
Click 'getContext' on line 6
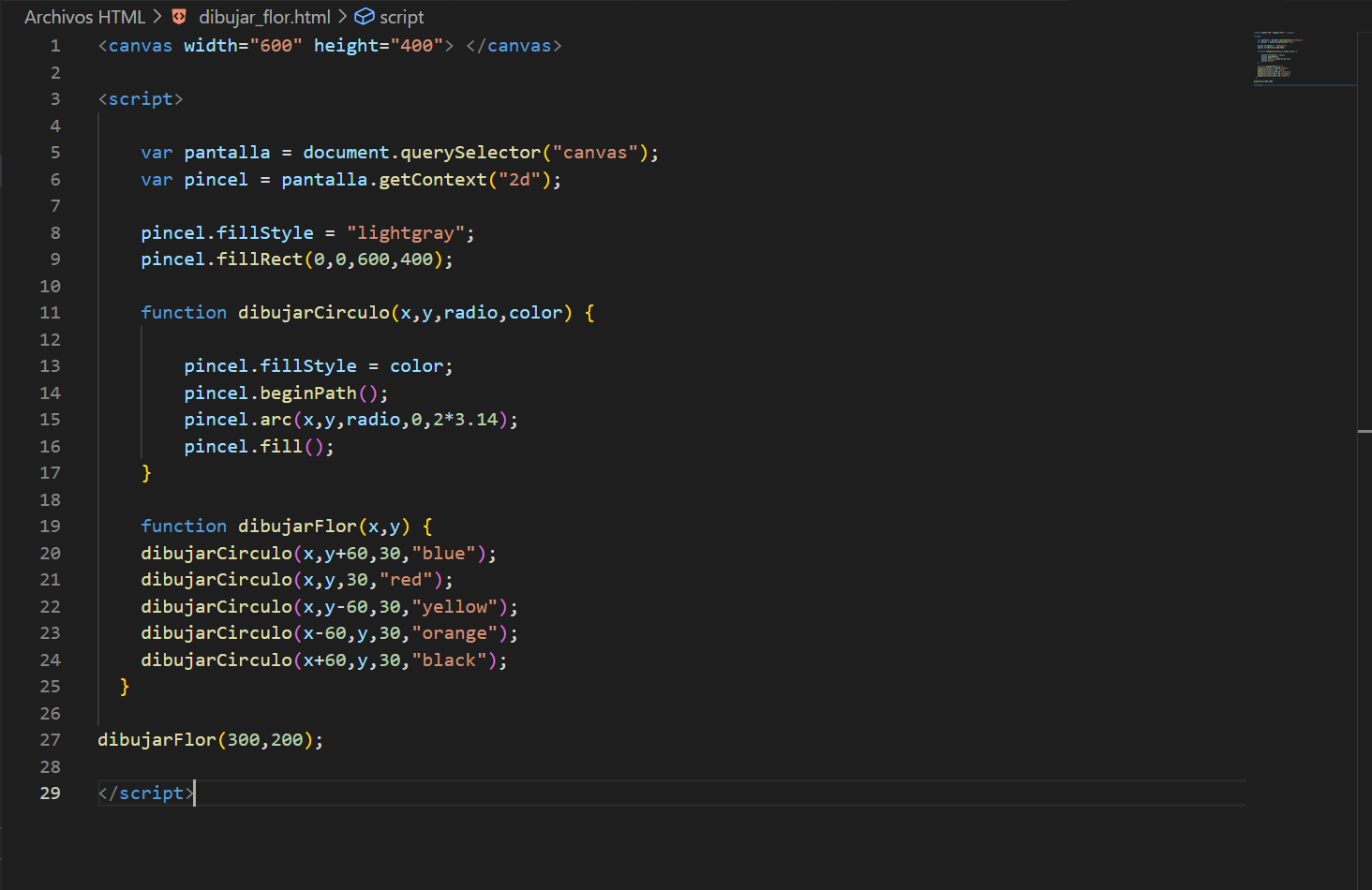pos(433,180)
